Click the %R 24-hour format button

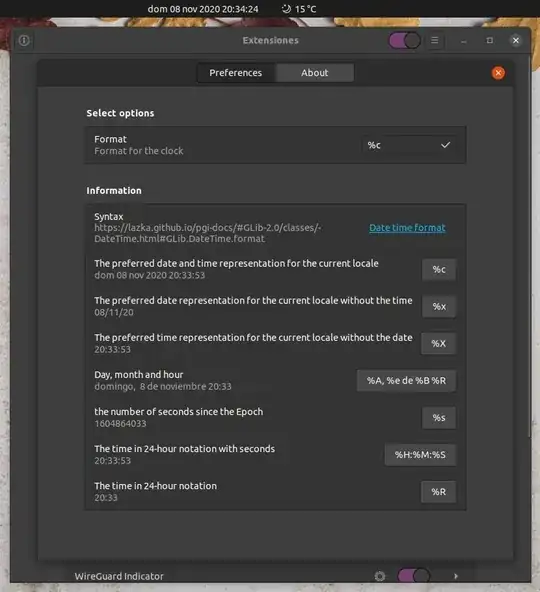coord(438,492)
